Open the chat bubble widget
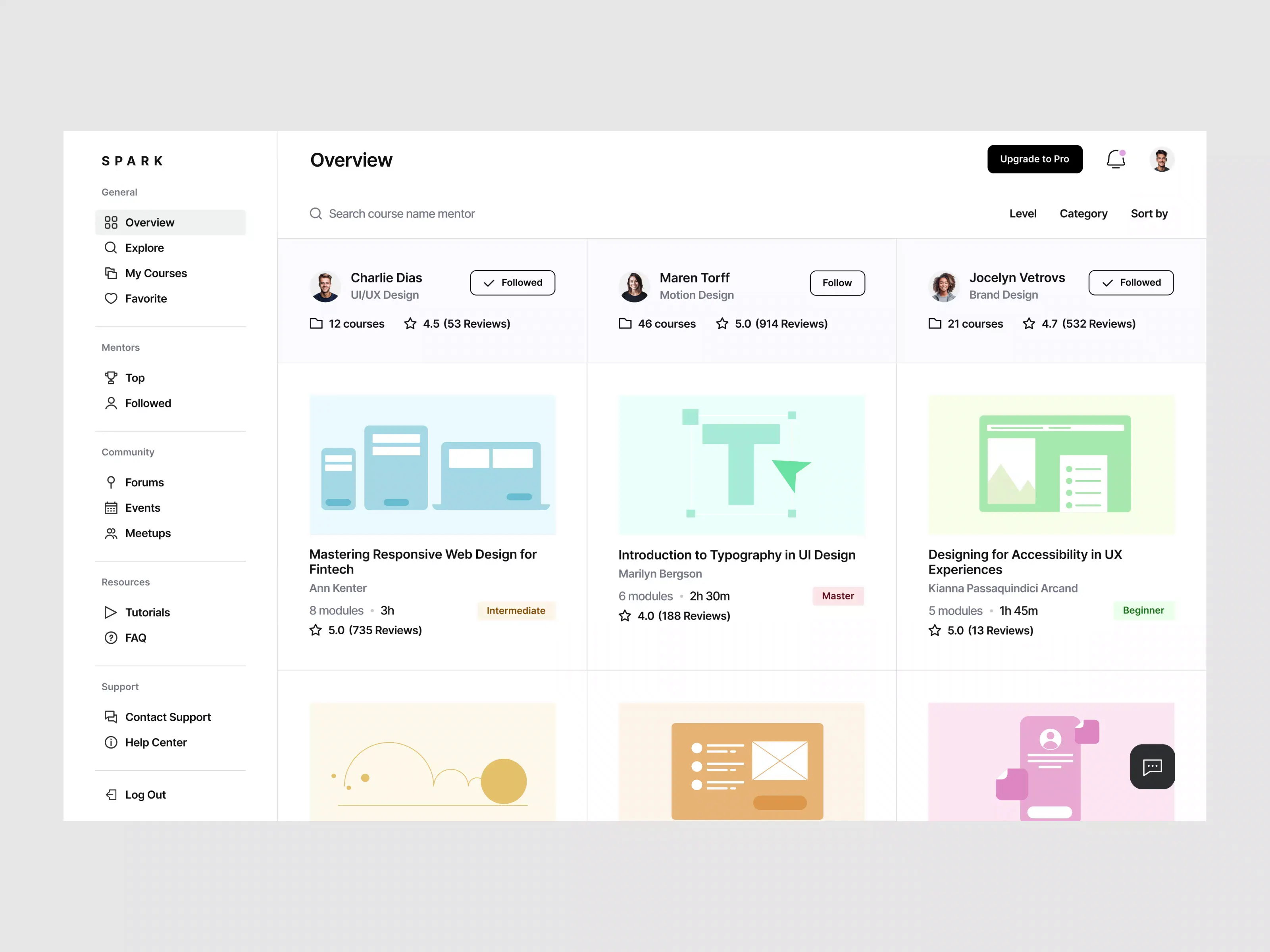 coord(1152,767)
